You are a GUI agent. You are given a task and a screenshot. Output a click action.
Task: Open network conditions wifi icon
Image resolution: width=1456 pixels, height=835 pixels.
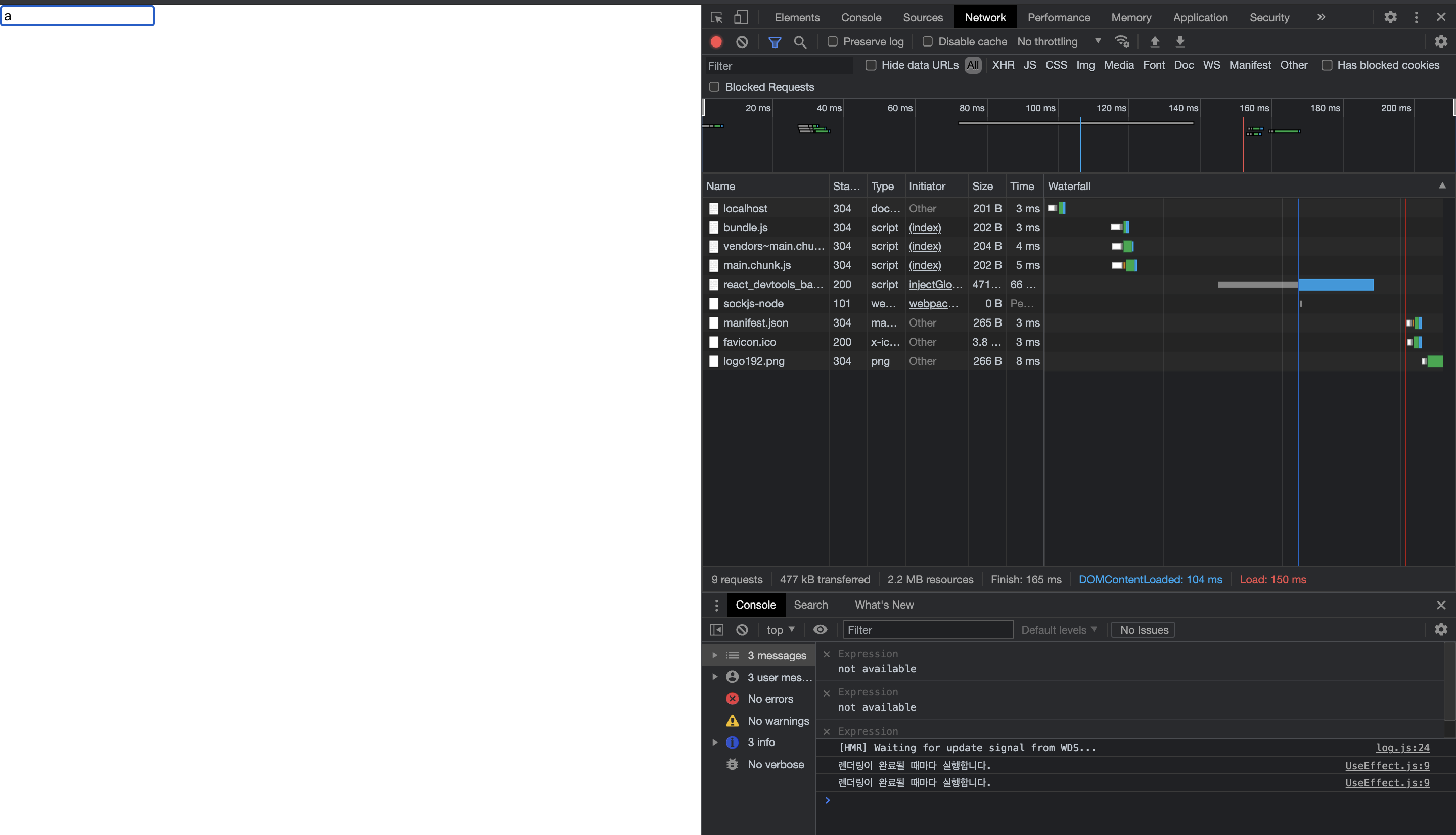tap(1122, 42)
